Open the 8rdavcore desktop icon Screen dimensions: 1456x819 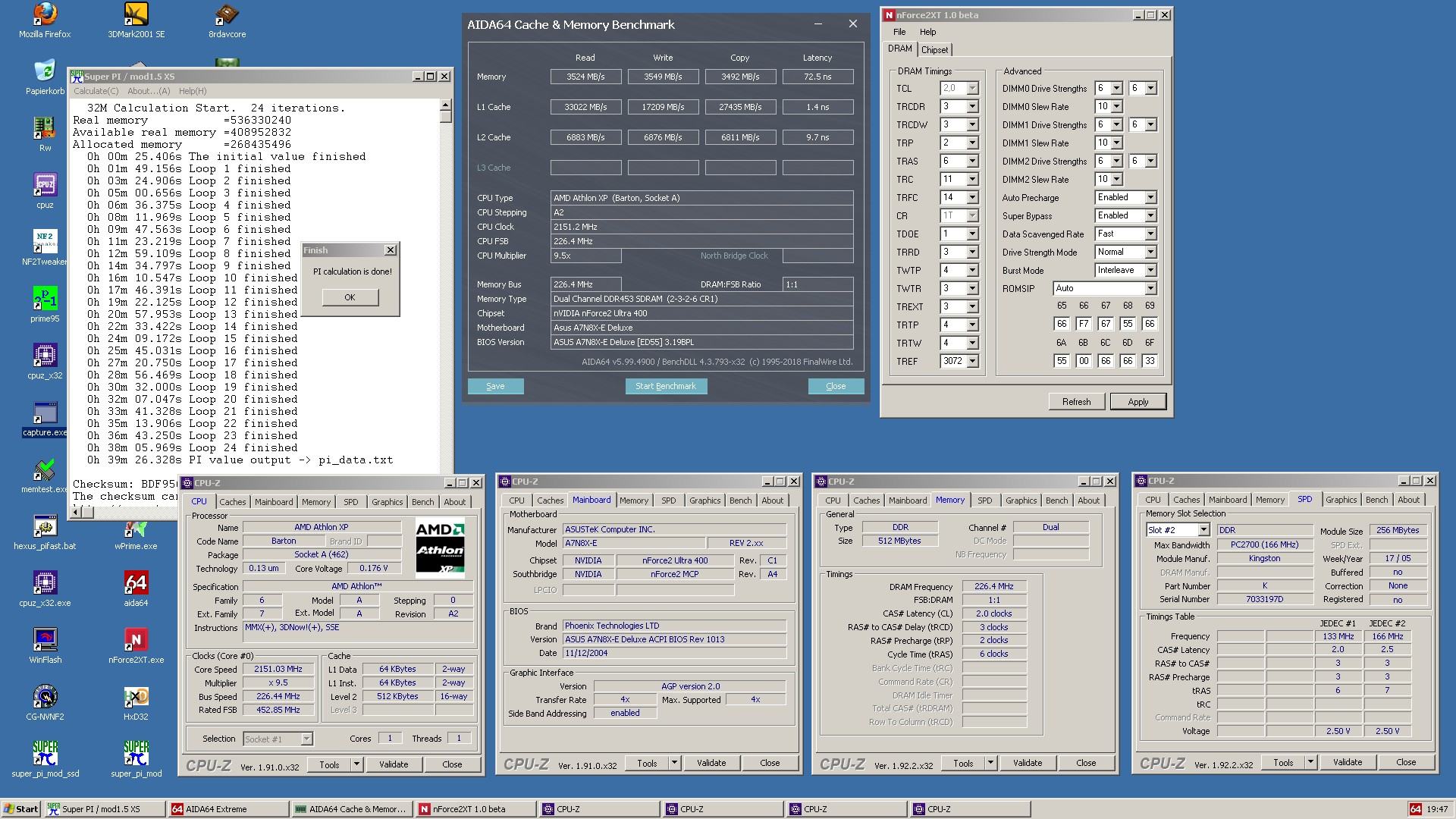tap(227, 20)
